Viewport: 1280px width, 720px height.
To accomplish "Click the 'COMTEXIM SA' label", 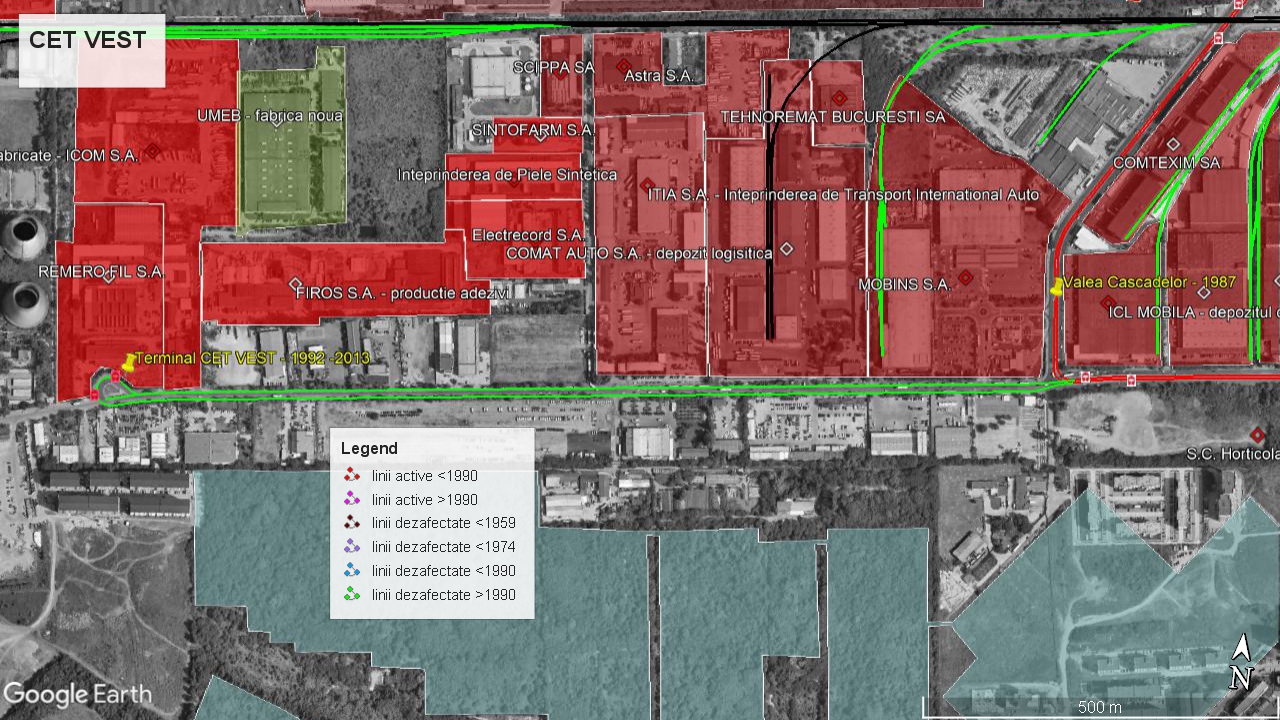I will pyautogui.click(x=1166, y=162).
